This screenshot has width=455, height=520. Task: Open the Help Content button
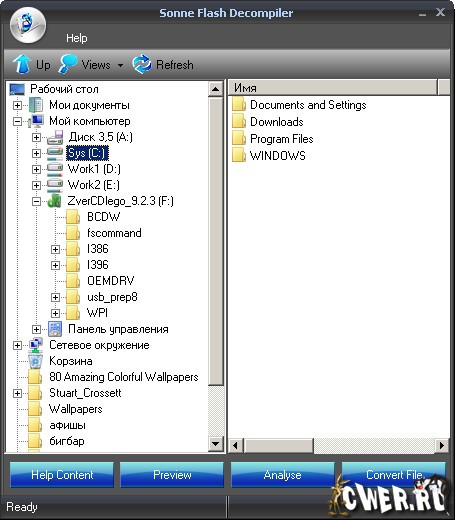coord(62,475)
